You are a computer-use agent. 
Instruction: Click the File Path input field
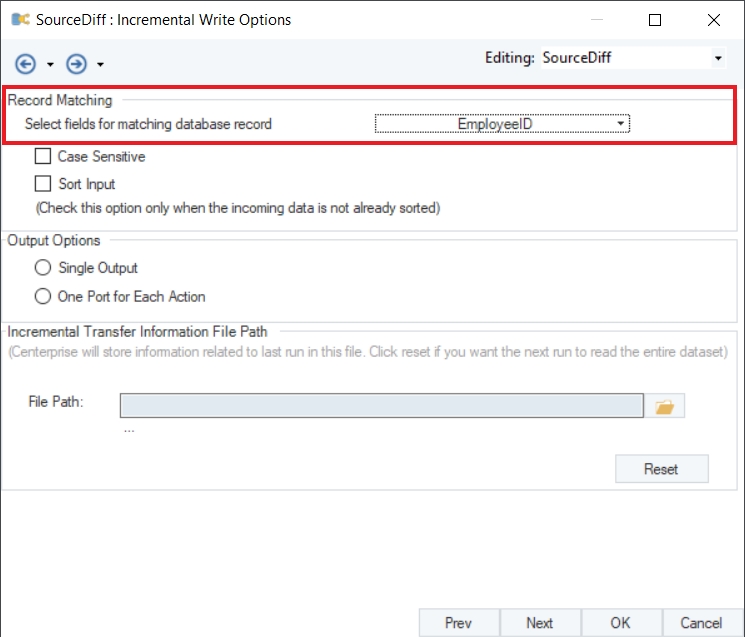click(381, 405)
